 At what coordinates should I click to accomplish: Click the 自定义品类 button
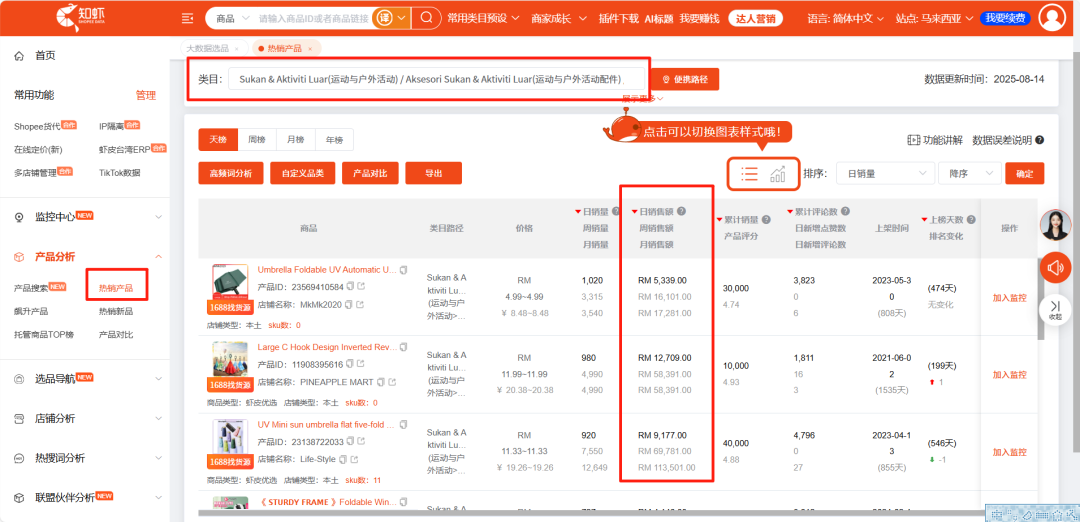[x=302, y=174]
